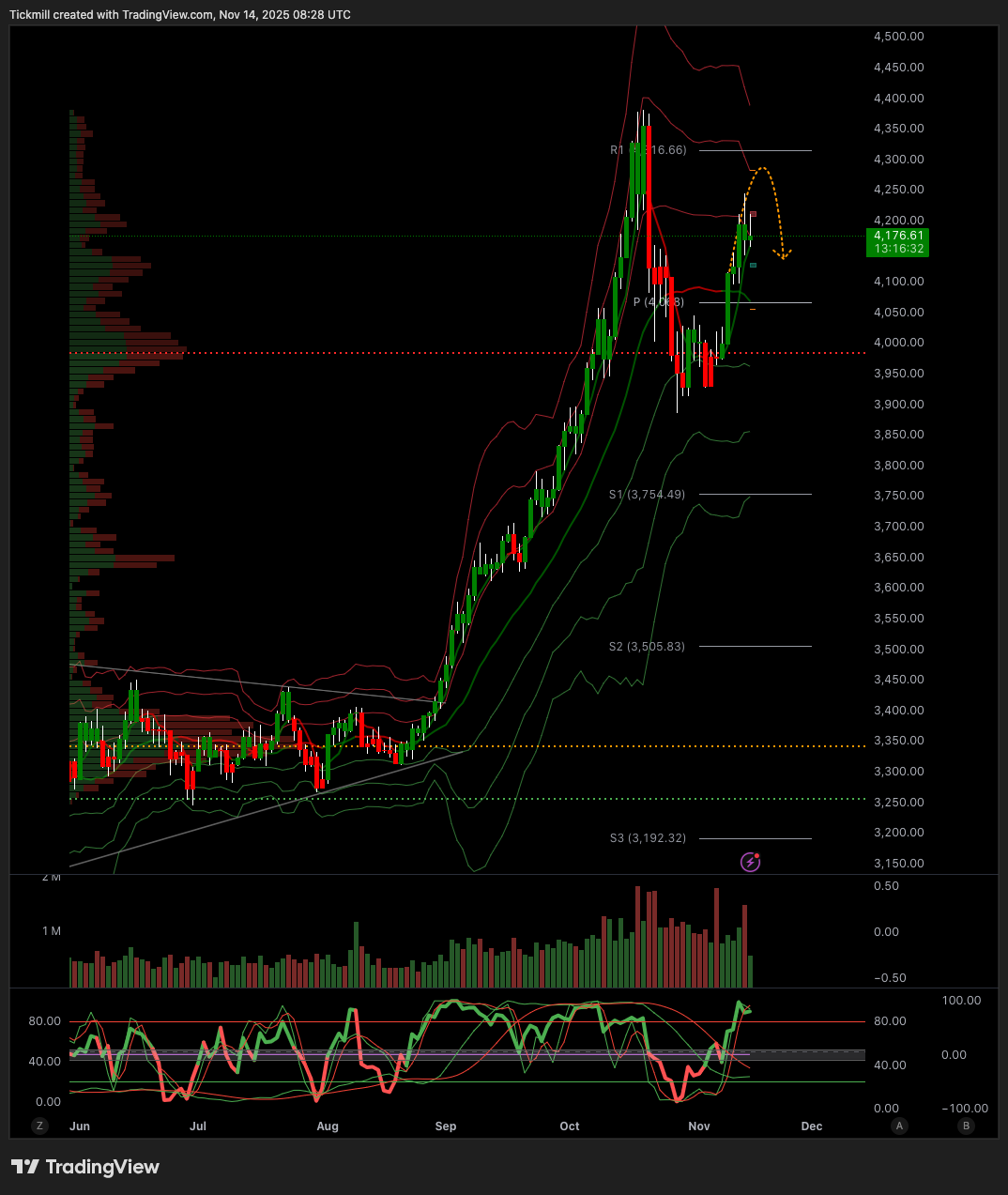1008x1195 pixels.
Task: Click the TradingView logo
Action: tap(85, 1167)
